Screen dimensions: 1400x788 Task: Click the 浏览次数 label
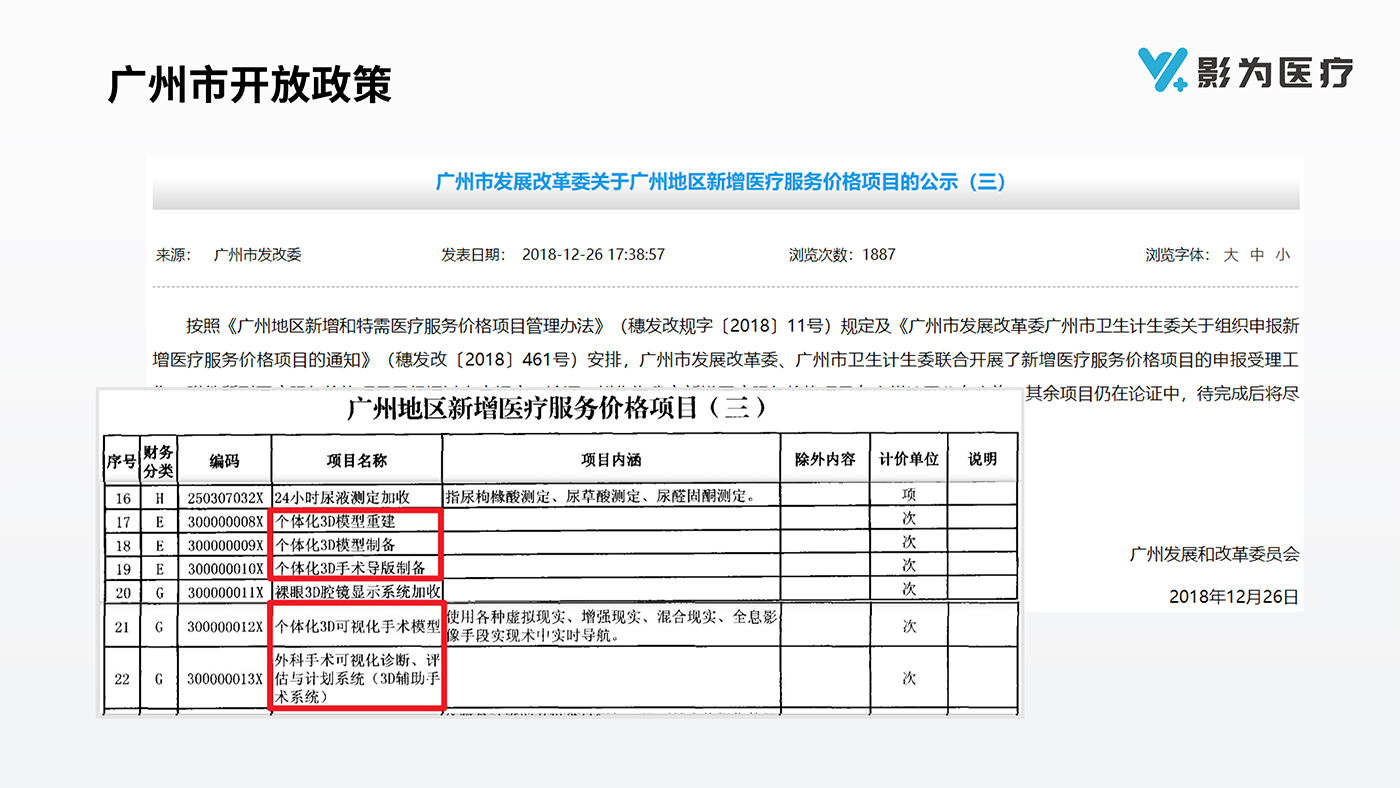[822, 255]
